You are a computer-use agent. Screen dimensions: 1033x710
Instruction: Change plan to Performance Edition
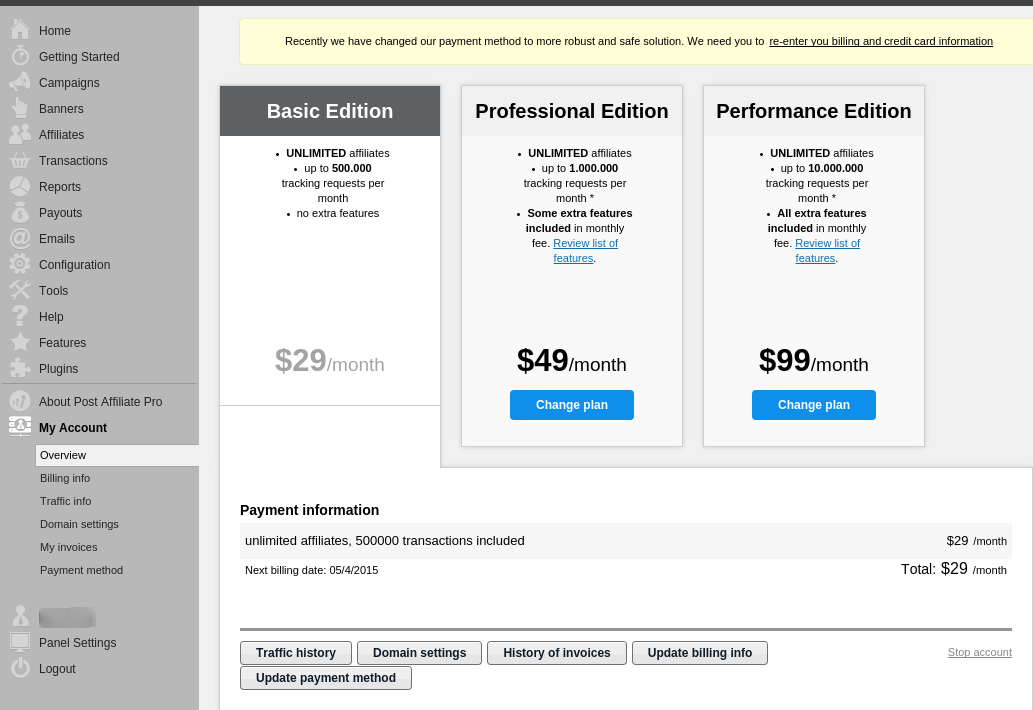click(813, 405)
